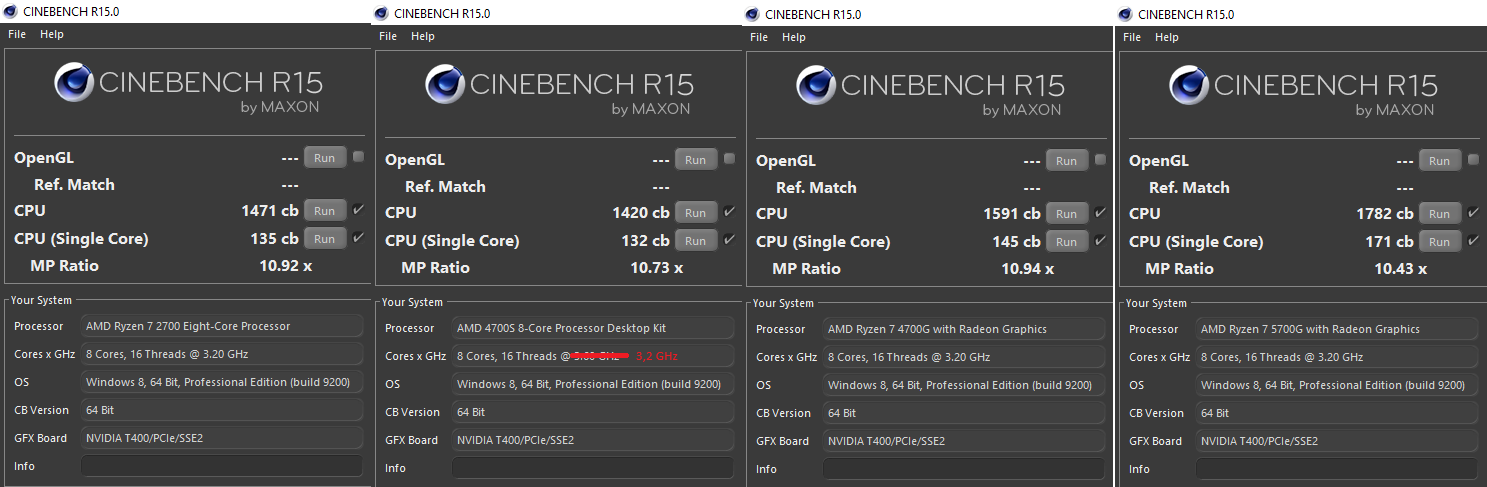Run the single core test showing 171 cb

click(x=1439, y=242)
